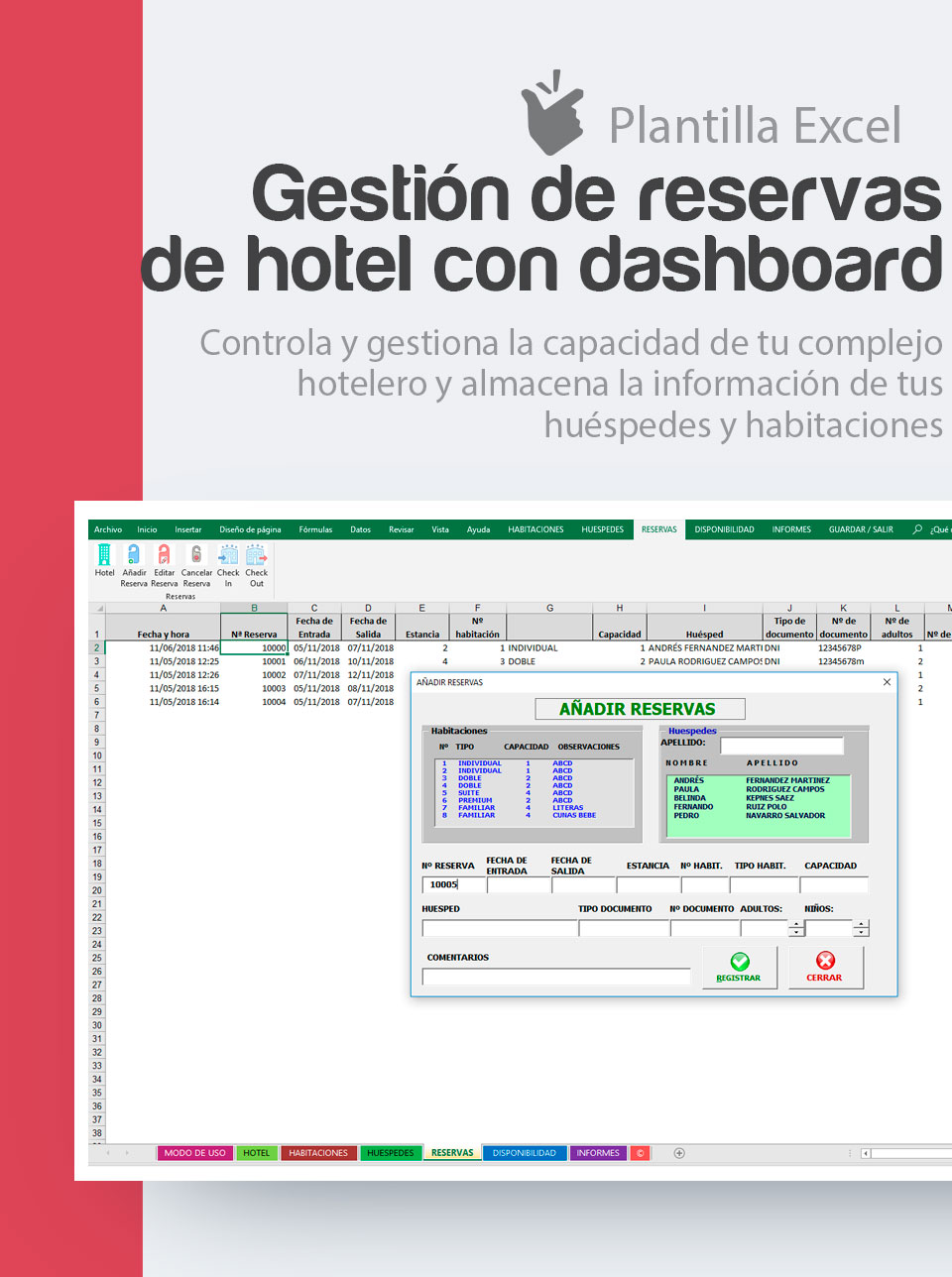
Task: Click the Adultos spinner control
Action: coord(796,928)
